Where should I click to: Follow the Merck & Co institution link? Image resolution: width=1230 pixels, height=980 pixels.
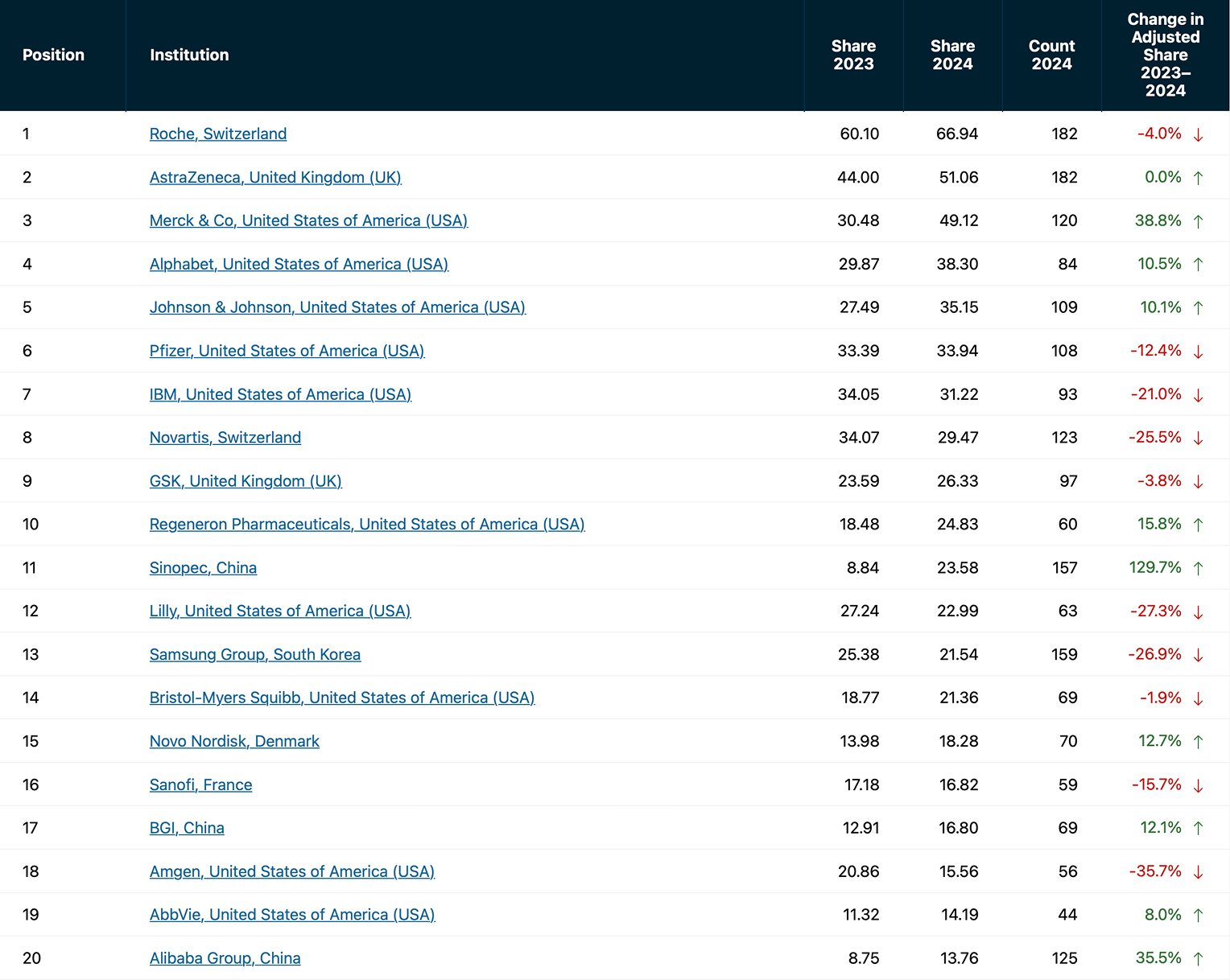click(x=308, y=220)
